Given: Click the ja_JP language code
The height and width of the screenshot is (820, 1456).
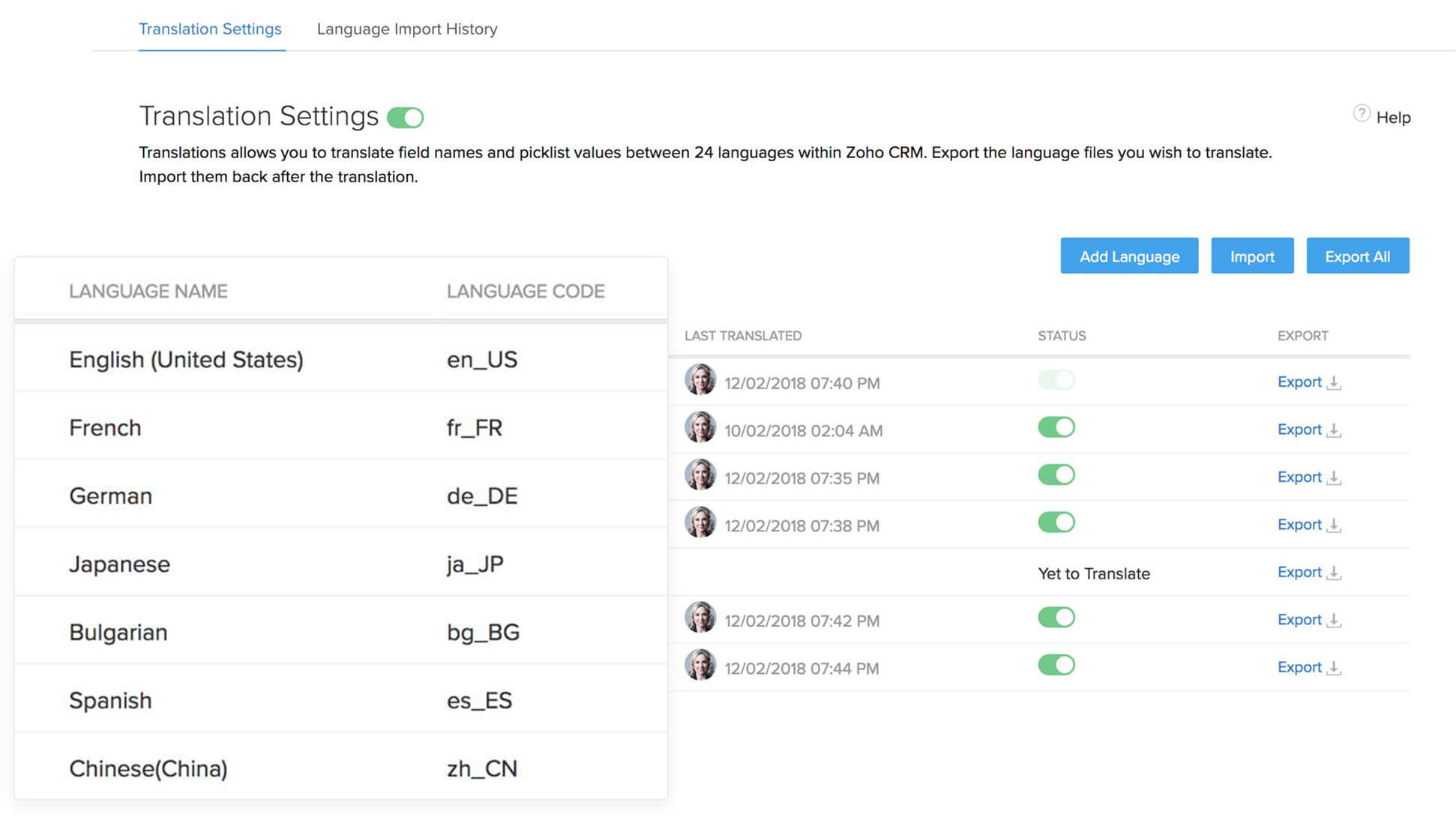Looking at the screenshot, I should click(x=475, y=564).
